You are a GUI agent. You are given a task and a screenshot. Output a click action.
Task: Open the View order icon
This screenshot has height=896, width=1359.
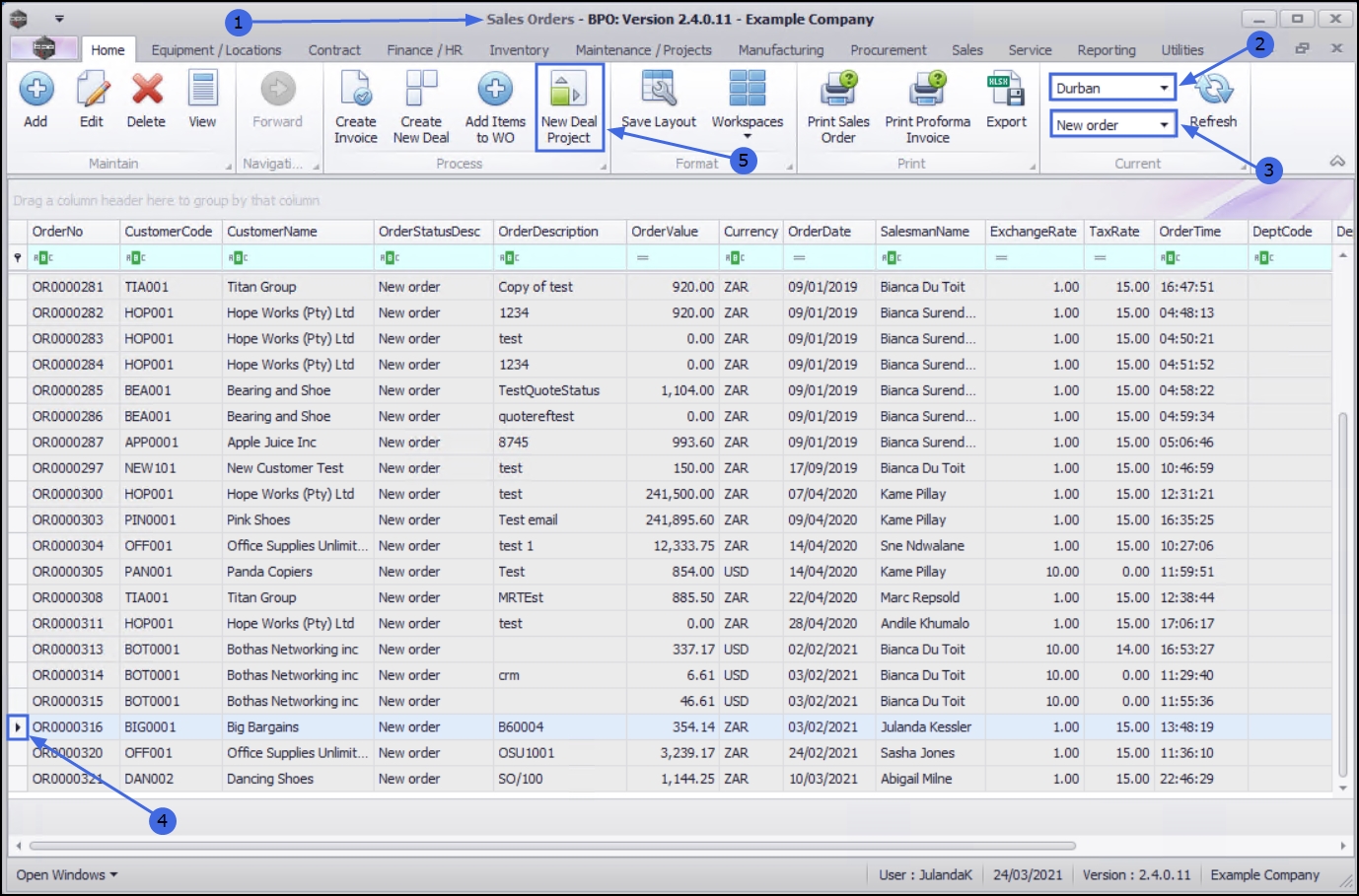202,90
